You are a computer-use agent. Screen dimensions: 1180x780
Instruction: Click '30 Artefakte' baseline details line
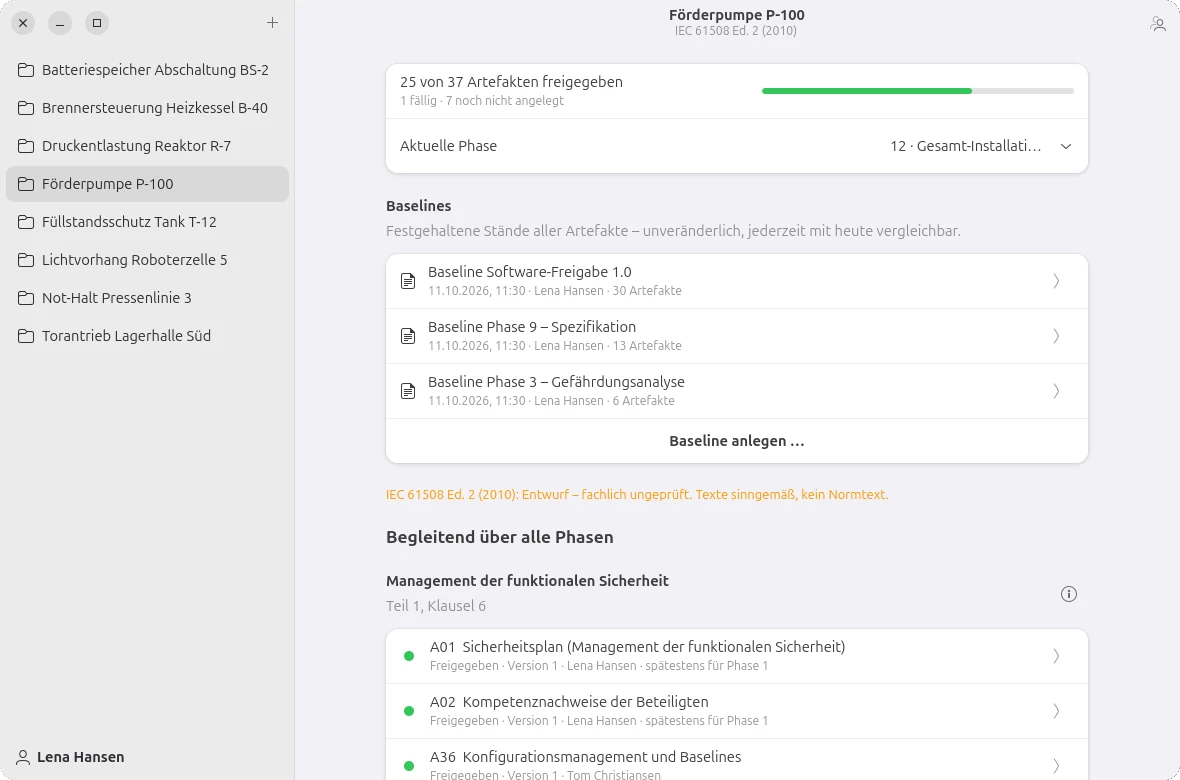[x=555, y=291]
